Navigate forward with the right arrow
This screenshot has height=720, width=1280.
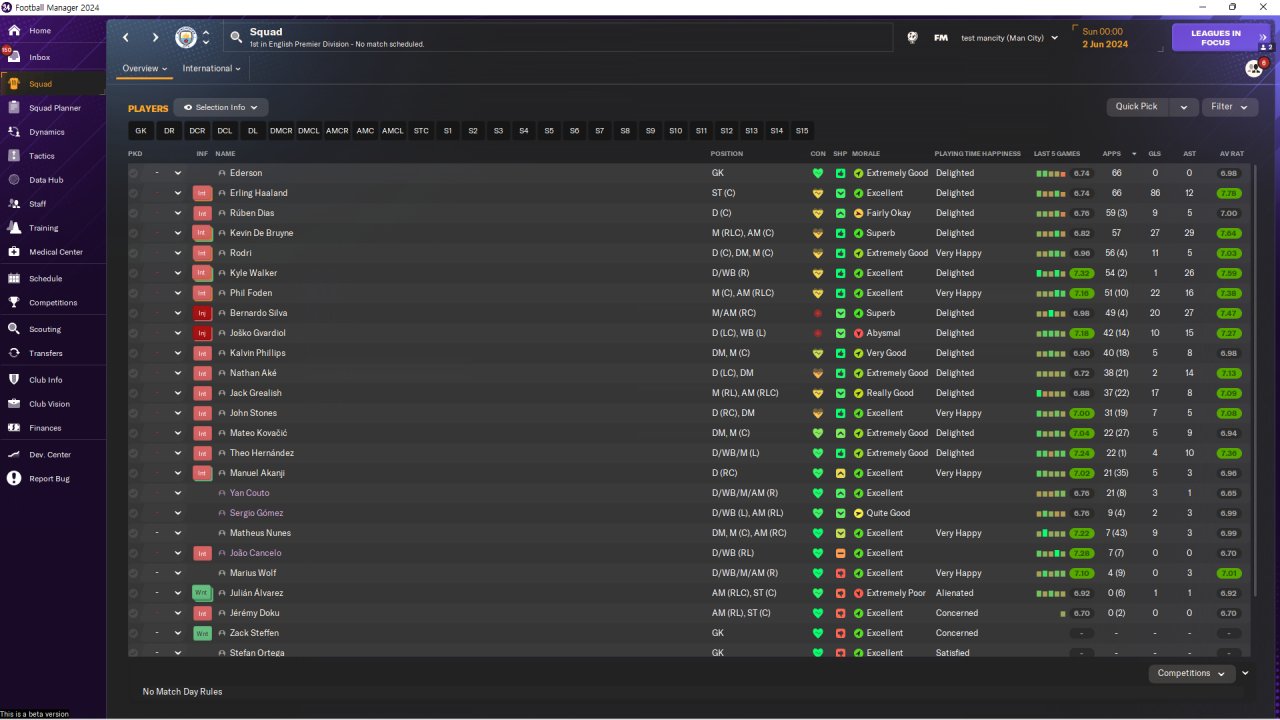[x=155, y=38]
